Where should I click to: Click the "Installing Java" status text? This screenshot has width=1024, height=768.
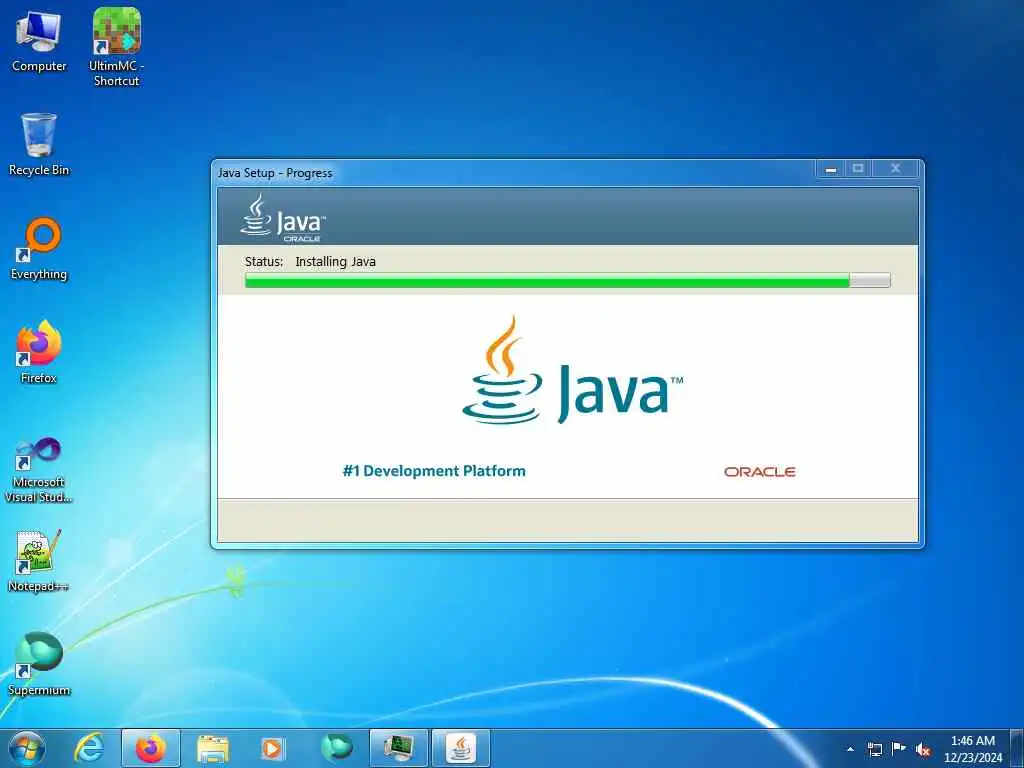pos(336,262)
